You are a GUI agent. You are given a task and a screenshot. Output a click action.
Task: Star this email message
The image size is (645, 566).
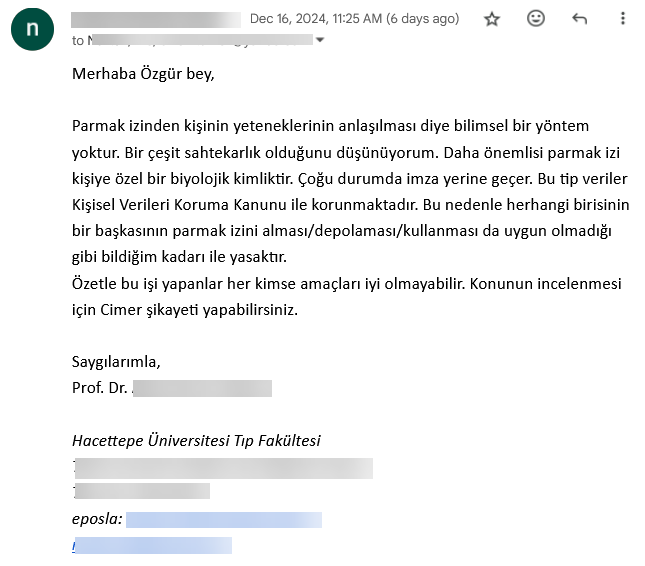(492, 19)
